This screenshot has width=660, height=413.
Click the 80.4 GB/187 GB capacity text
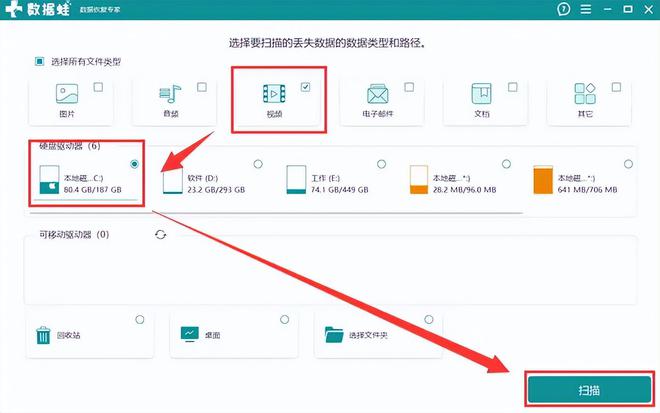pos(93,190)
